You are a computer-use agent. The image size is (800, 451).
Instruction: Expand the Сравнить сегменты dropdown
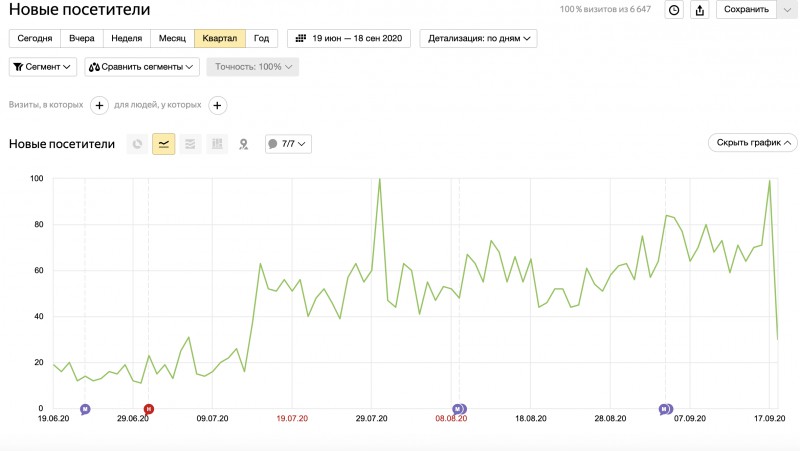coord(141,67)
